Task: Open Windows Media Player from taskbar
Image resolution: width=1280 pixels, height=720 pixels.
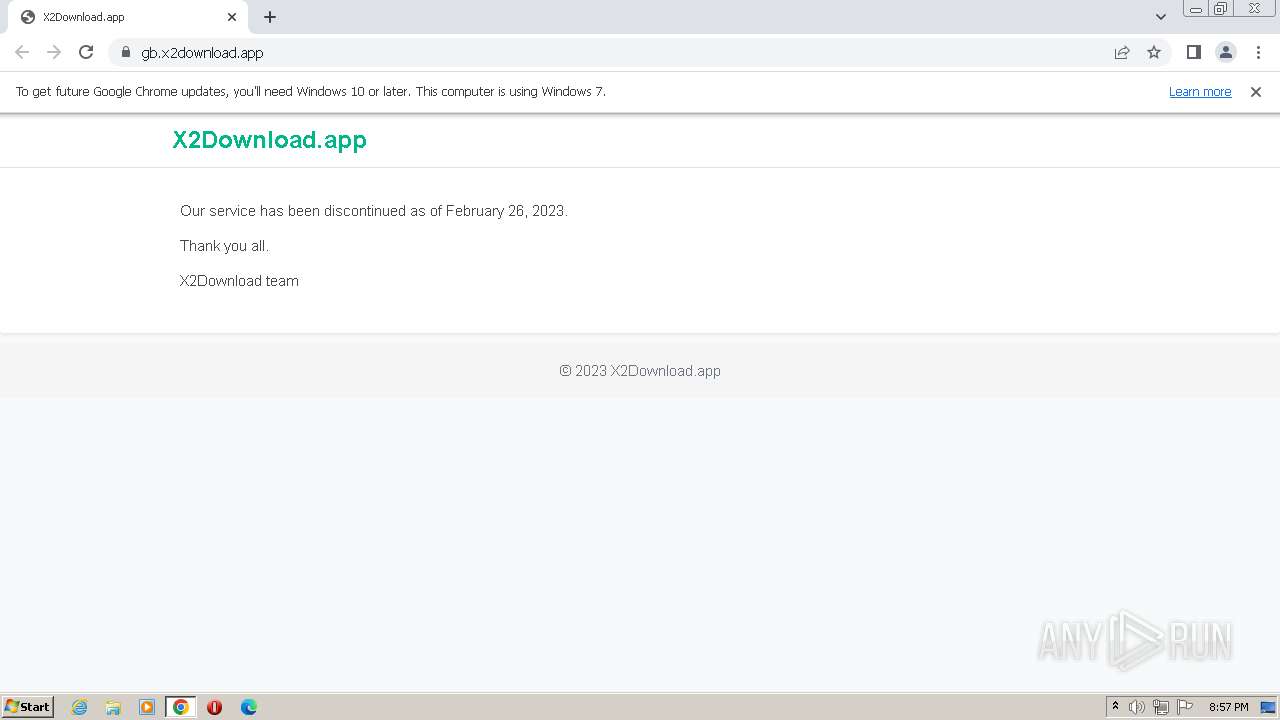Action: pyautogui.click(x=147, y=707)
